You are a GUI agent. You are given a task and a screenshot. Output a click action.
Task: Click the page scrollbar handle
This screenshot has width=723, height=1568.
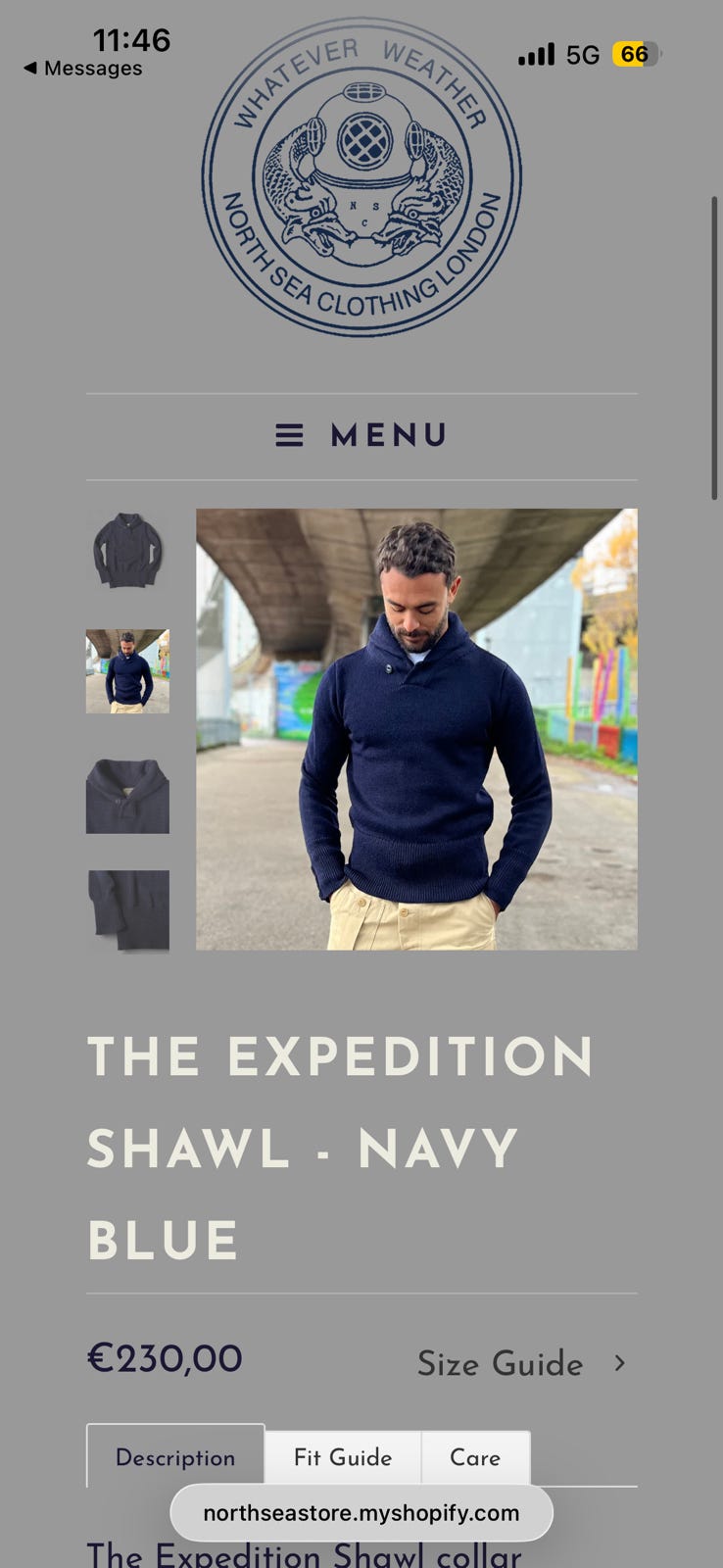[715, 348]
